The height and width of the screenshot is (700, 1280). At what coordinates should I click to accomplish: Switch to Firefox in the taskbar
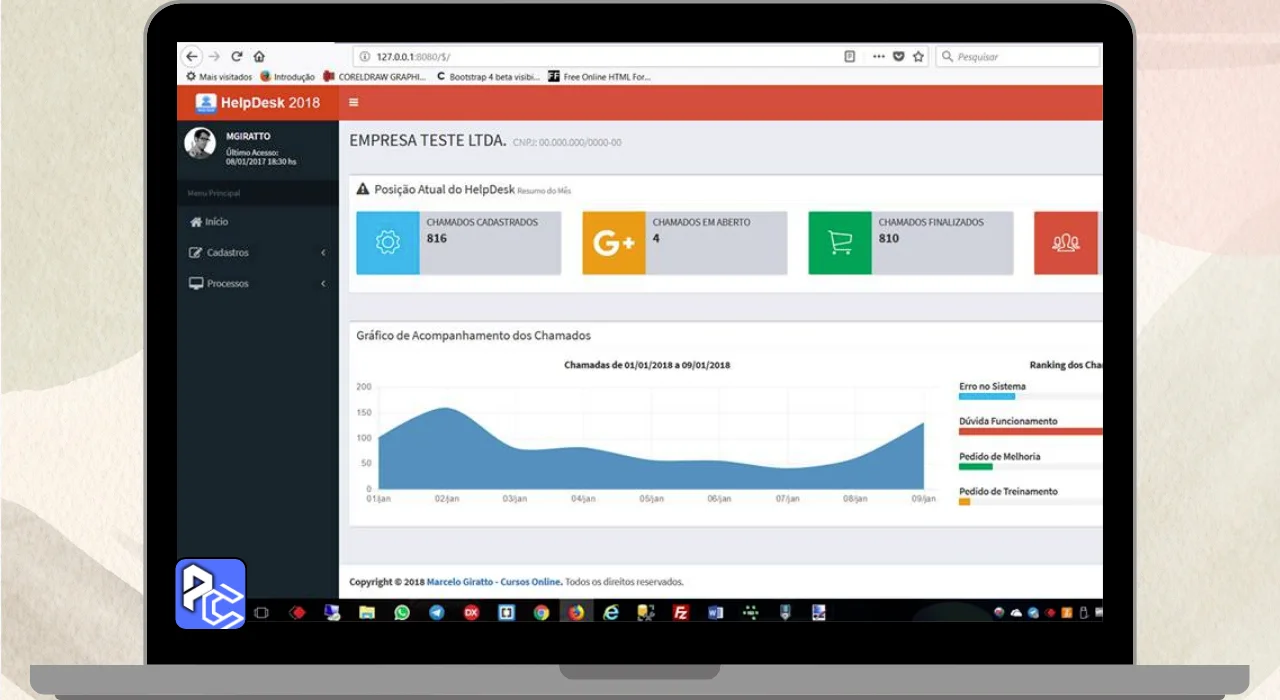point(576,613)
